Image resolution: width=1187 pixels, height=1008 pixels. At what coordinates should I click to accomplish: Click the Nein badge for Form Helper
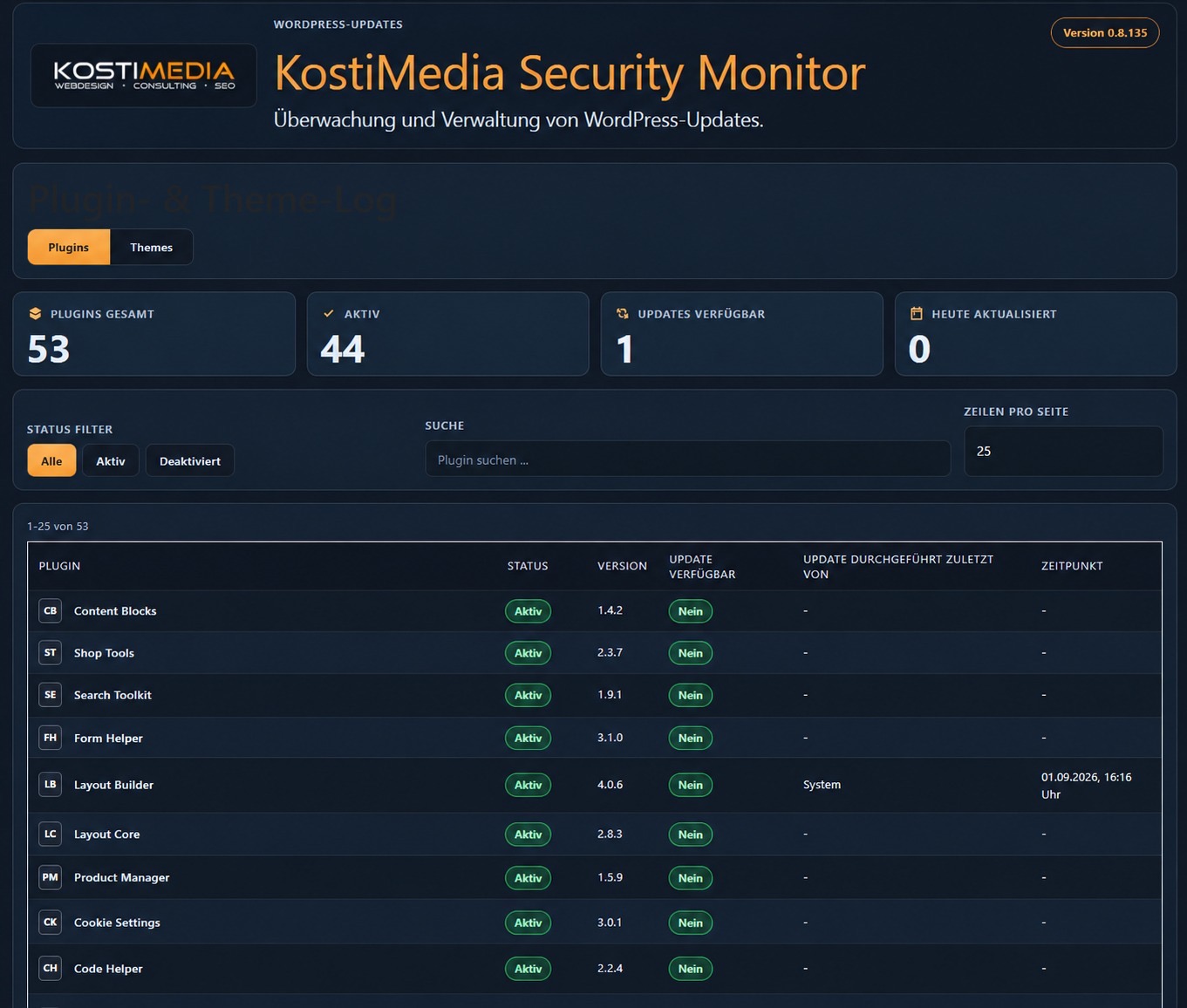click(x=691, y=738)
